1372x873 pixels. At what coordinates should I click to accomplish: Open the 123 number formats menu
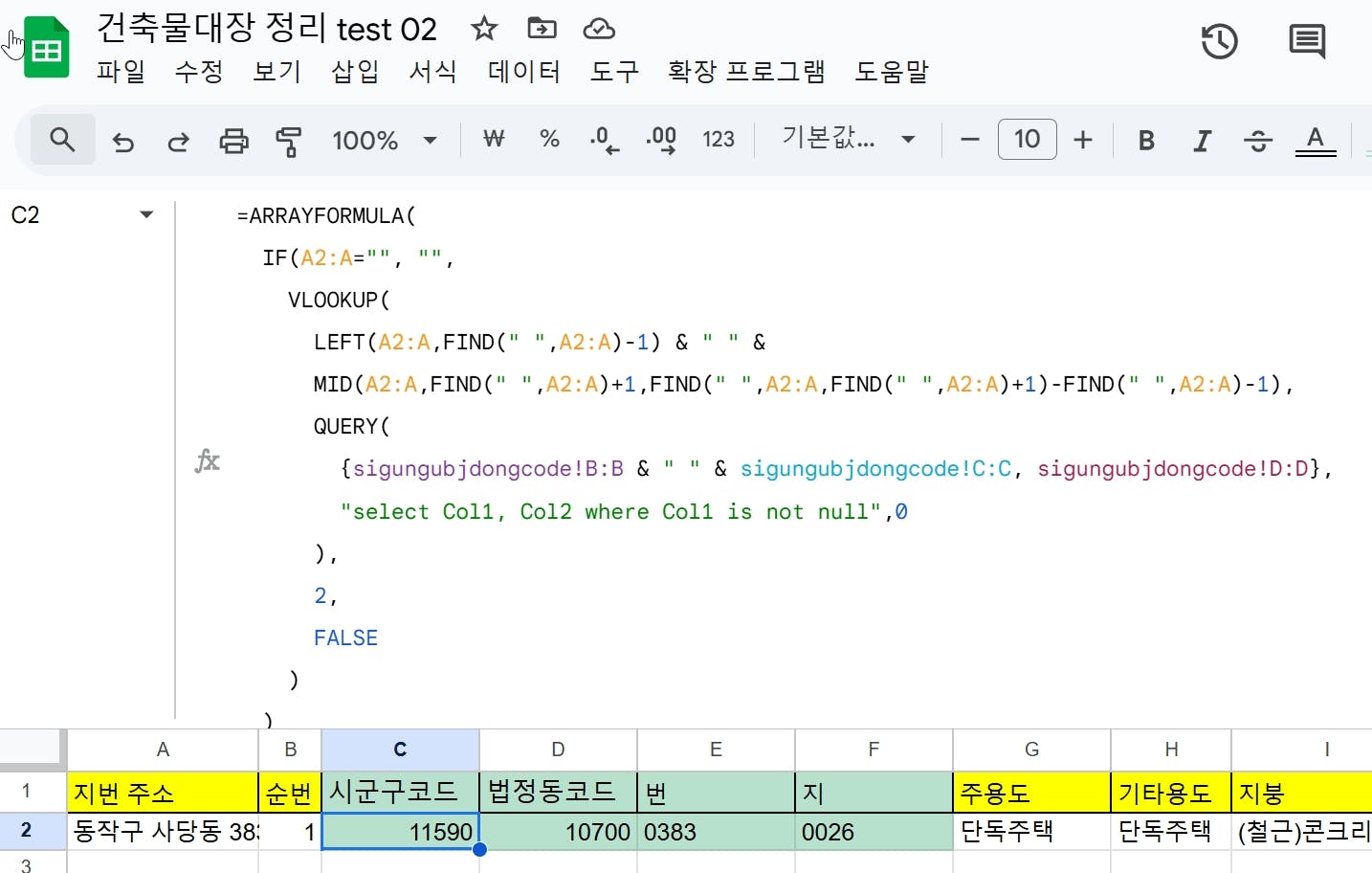719,140
